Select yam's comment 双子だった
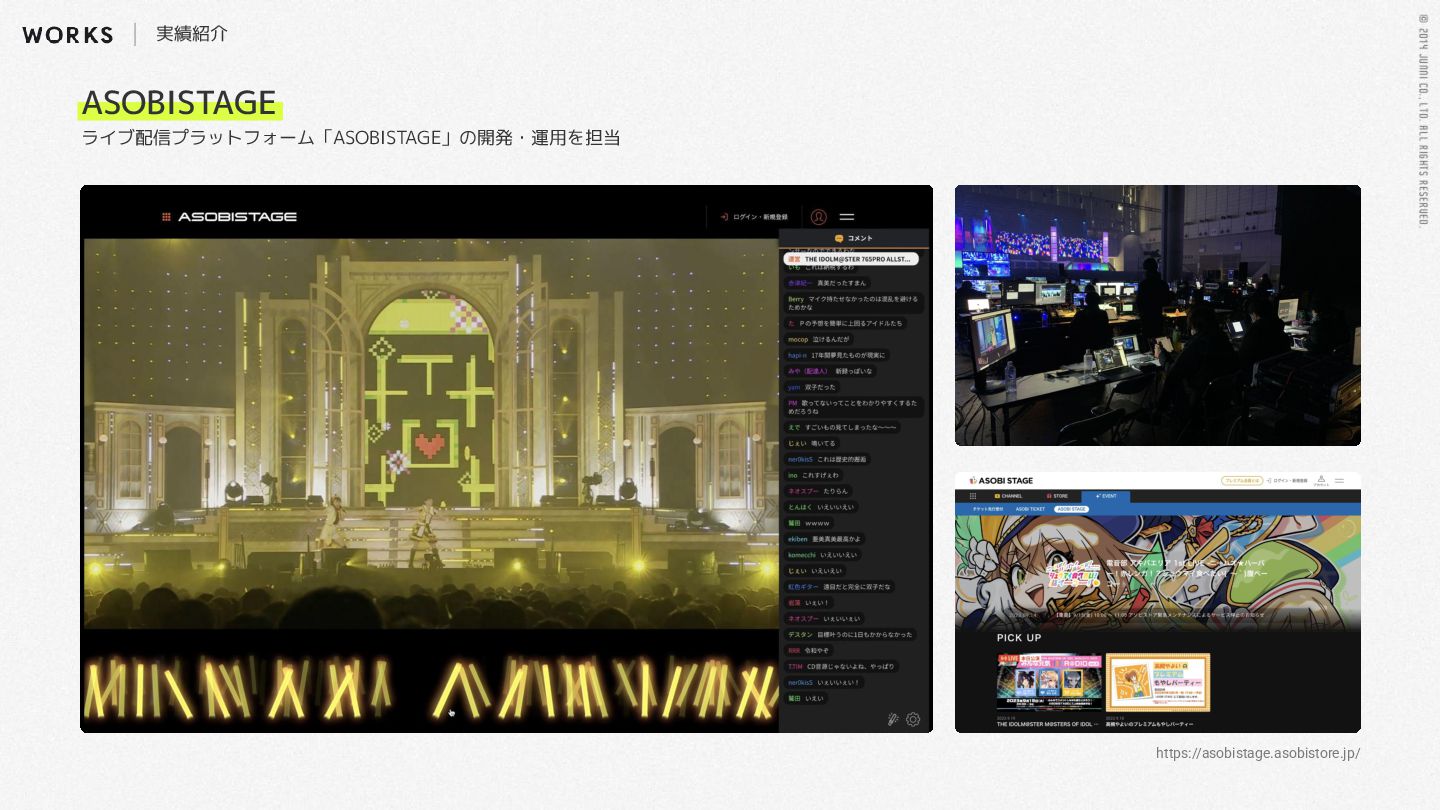The width and height of the screenshot is (1440, 810). coord(812,387)
